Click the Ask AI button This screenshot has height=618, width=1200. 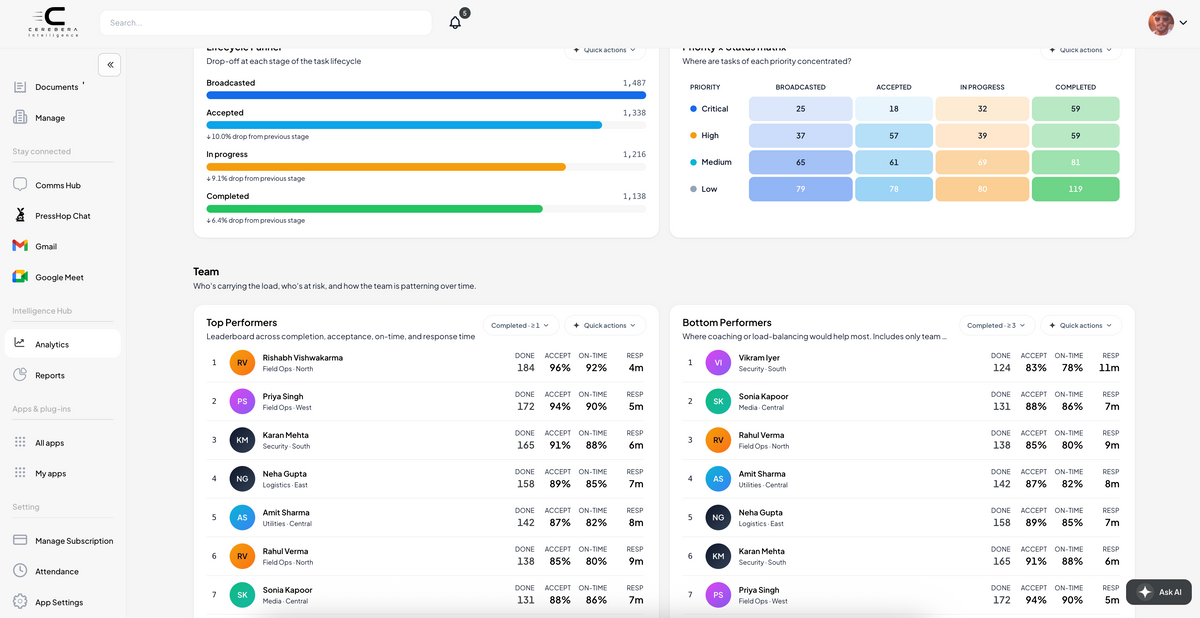click(x=1159, y=592)
